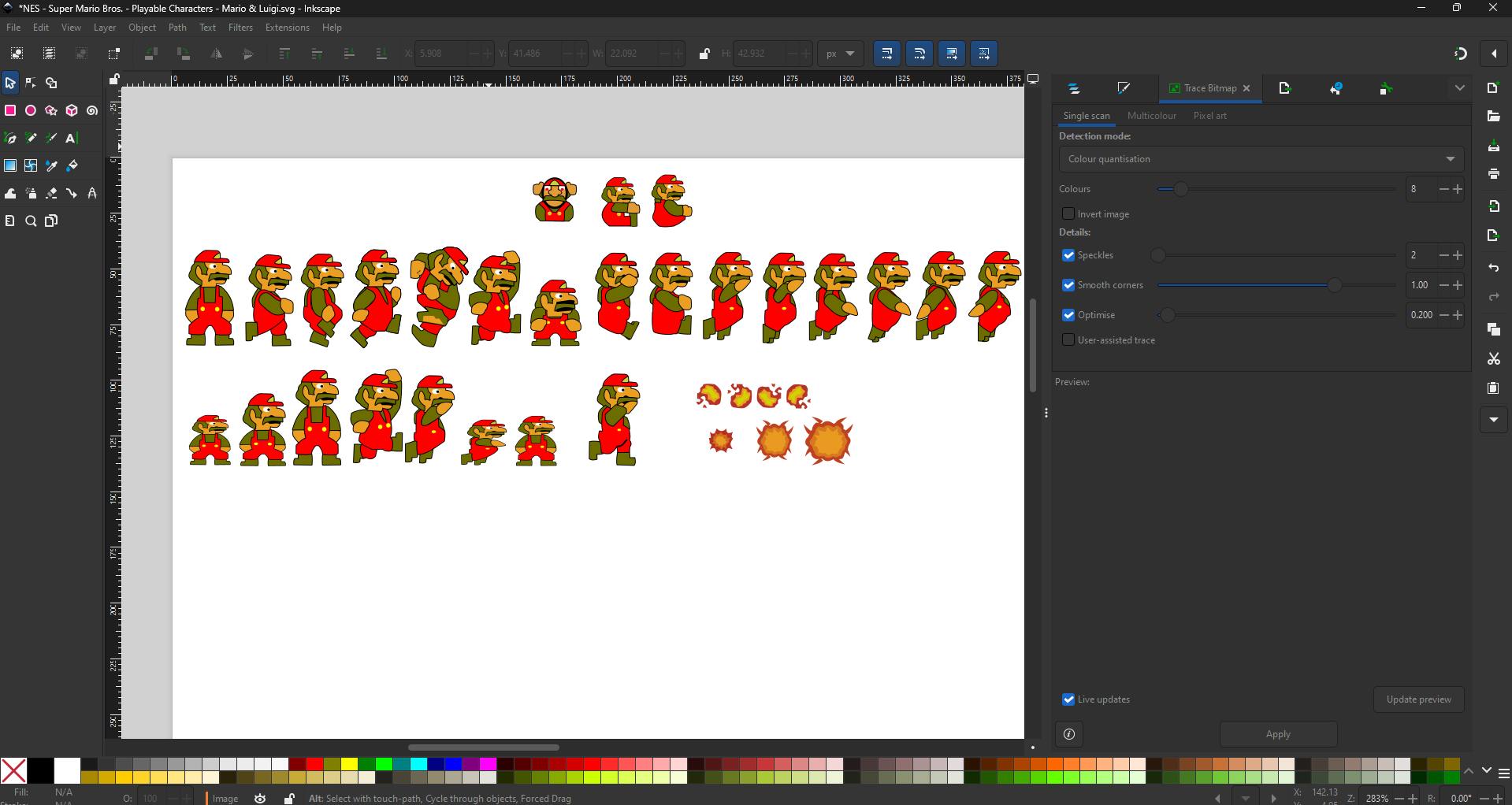1512x805 pixels.
Task: Choose the Shape Builder tool
Action: 51,83
